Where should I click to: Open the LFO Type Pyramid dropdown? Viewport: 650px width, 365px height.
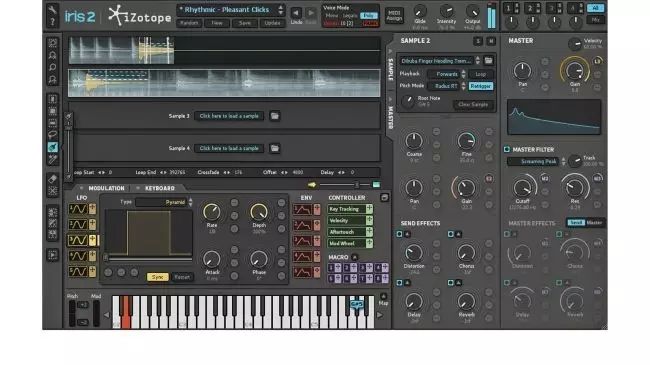(x=164, y=202)
